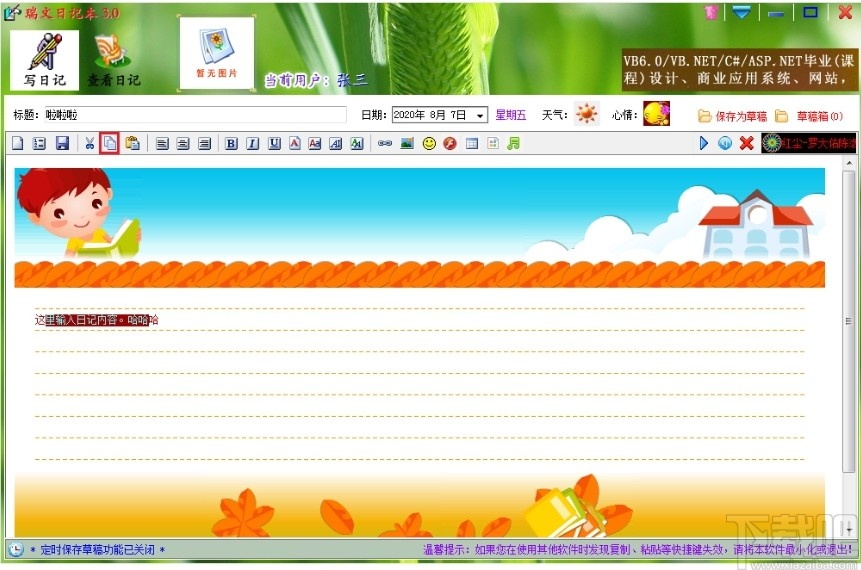The width and height of the screenshot is (861, 570).
Task: Choose the mood emoticon icon
Action: (x=656, y=114)
